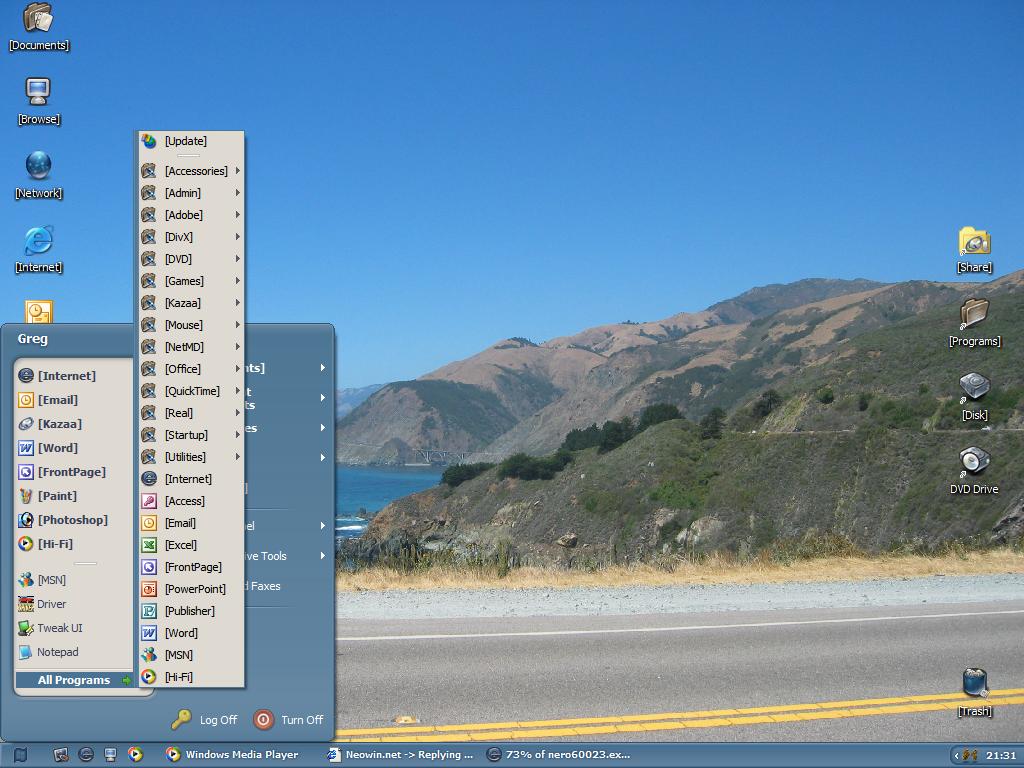Click the Media Player quick launch icon
Image resolution: width=1024 pixels, height=768 pixels.
(x=135, y=754)
